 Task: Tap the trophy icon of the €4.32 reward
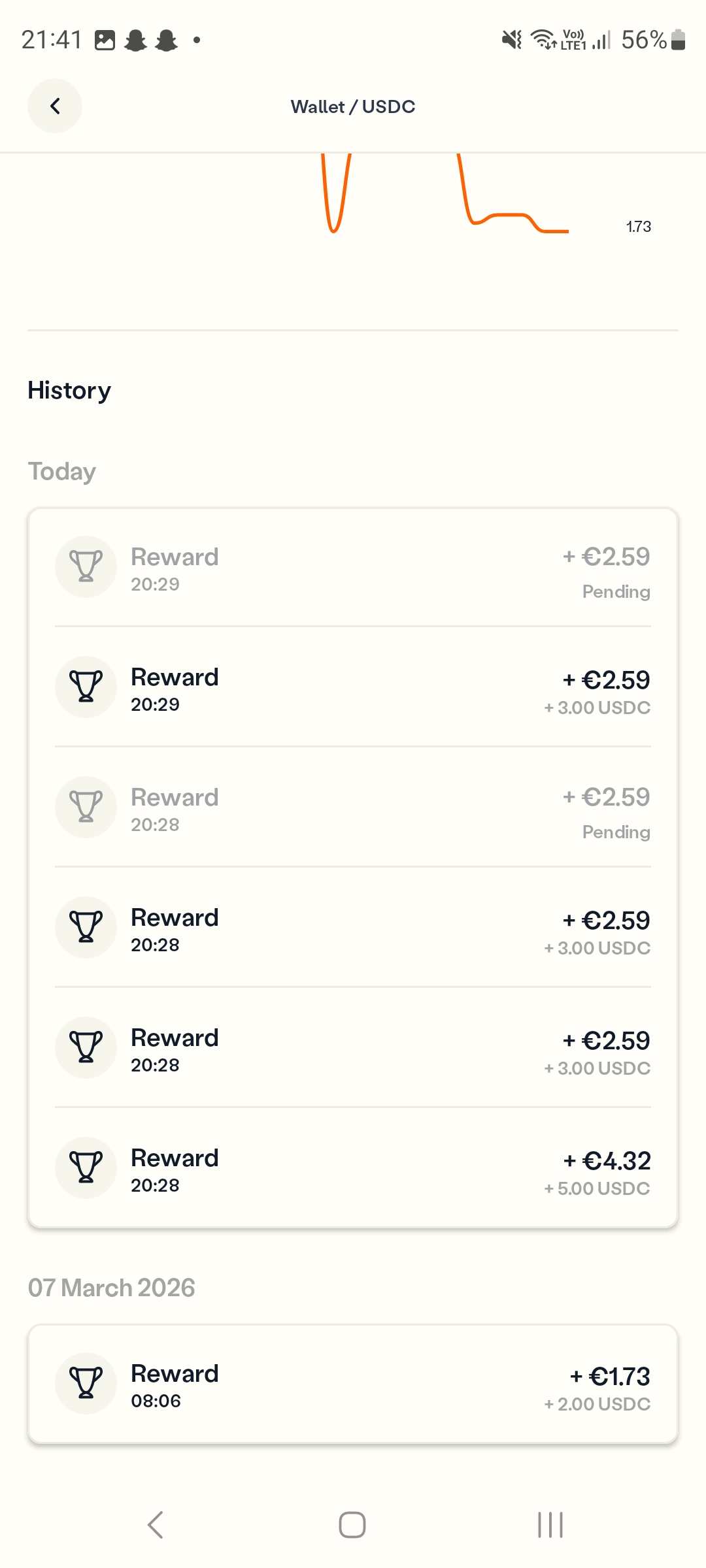coord(86,1168)
